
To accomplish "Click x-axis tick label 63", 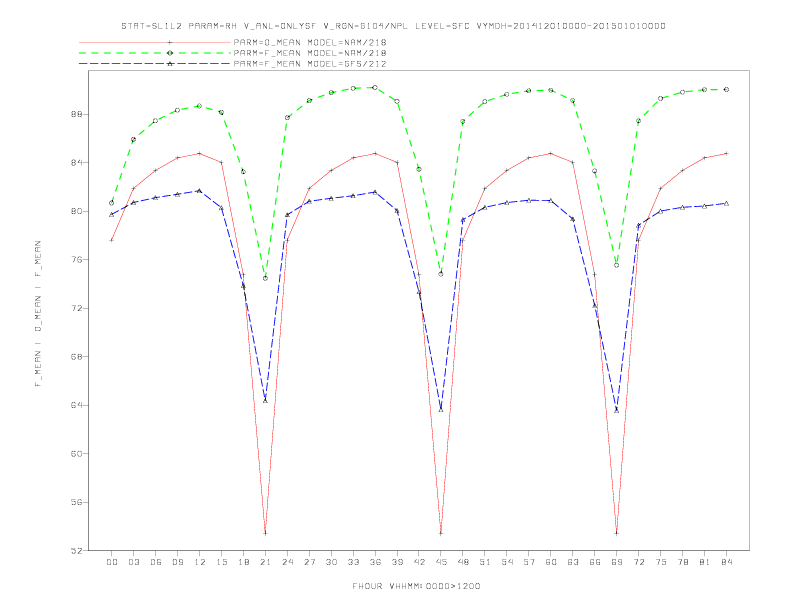I will 573,562.
